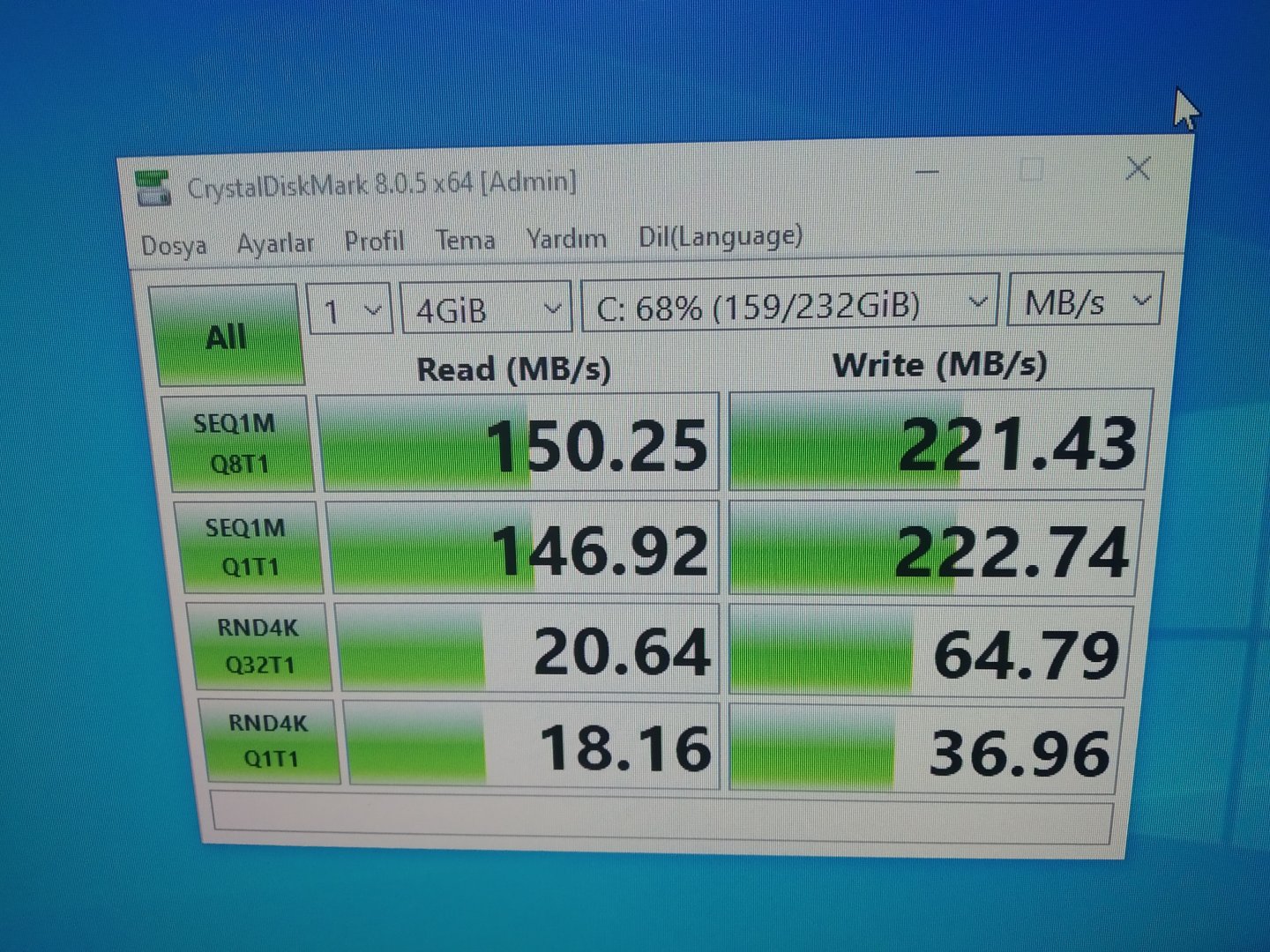This screenshot has width=1270, height=952.
Task: Open the Tema menu
Action: click(x=465, y=239)
